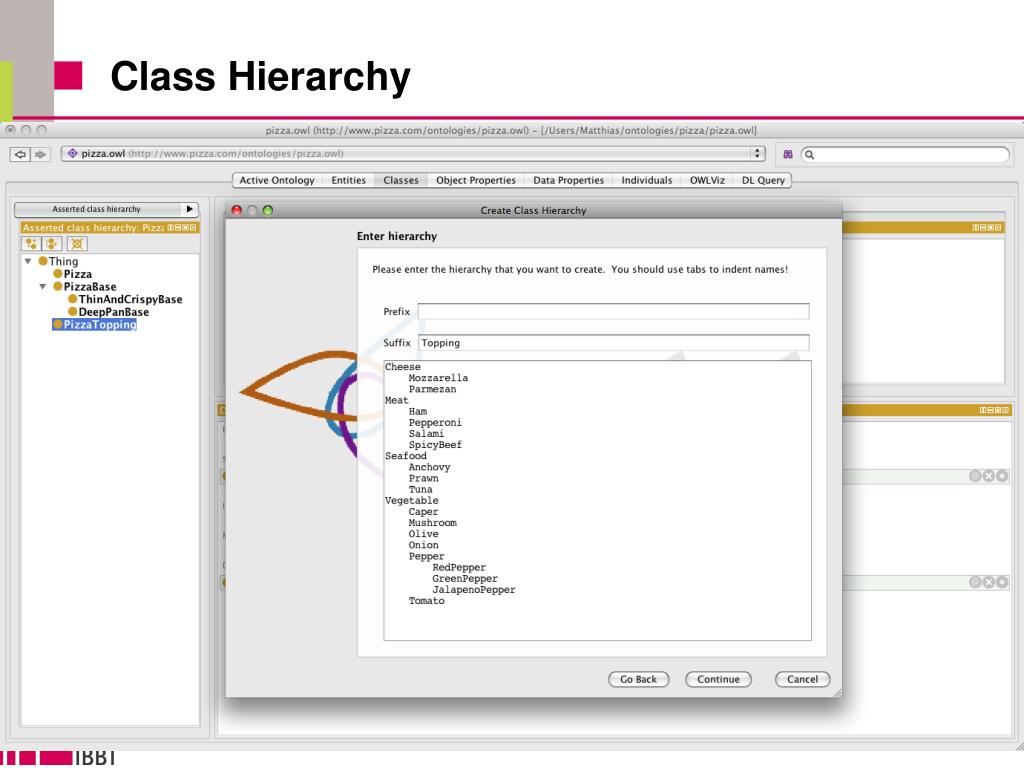Click the o edit icon in upper green row
Screen dimensions: 1024x768
[x=1002, y=476]
